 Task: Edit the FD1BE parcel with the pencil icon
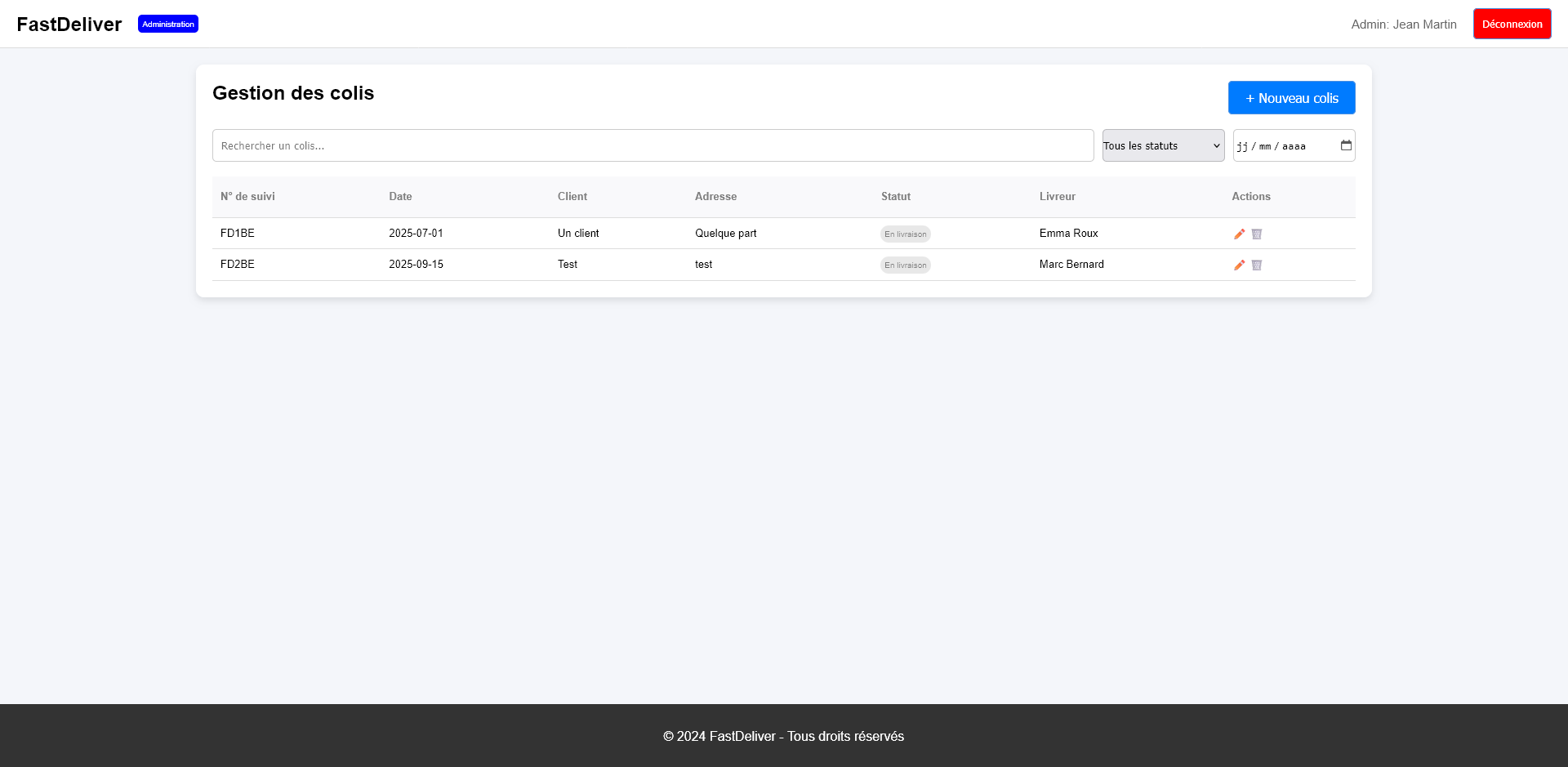(x=1239, y=234)
